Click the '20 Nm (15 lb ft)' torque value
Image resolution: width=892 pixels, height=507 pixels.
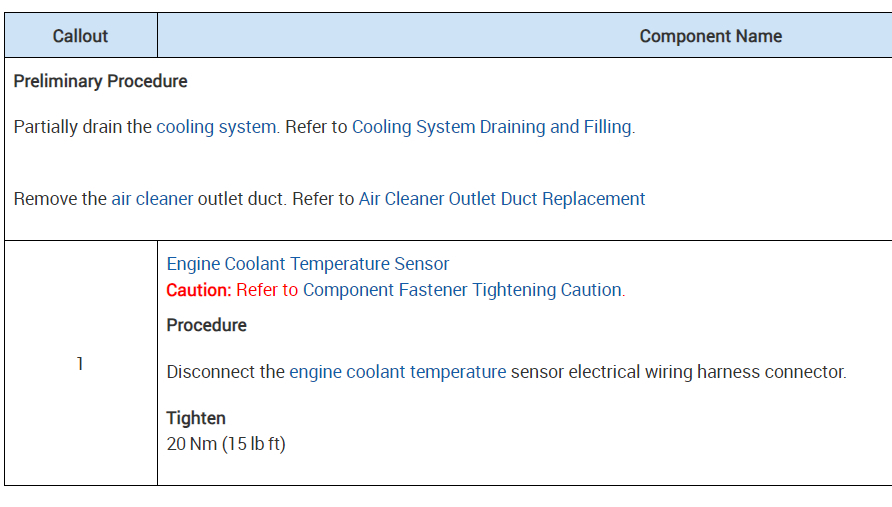click(x=226, y=443)
